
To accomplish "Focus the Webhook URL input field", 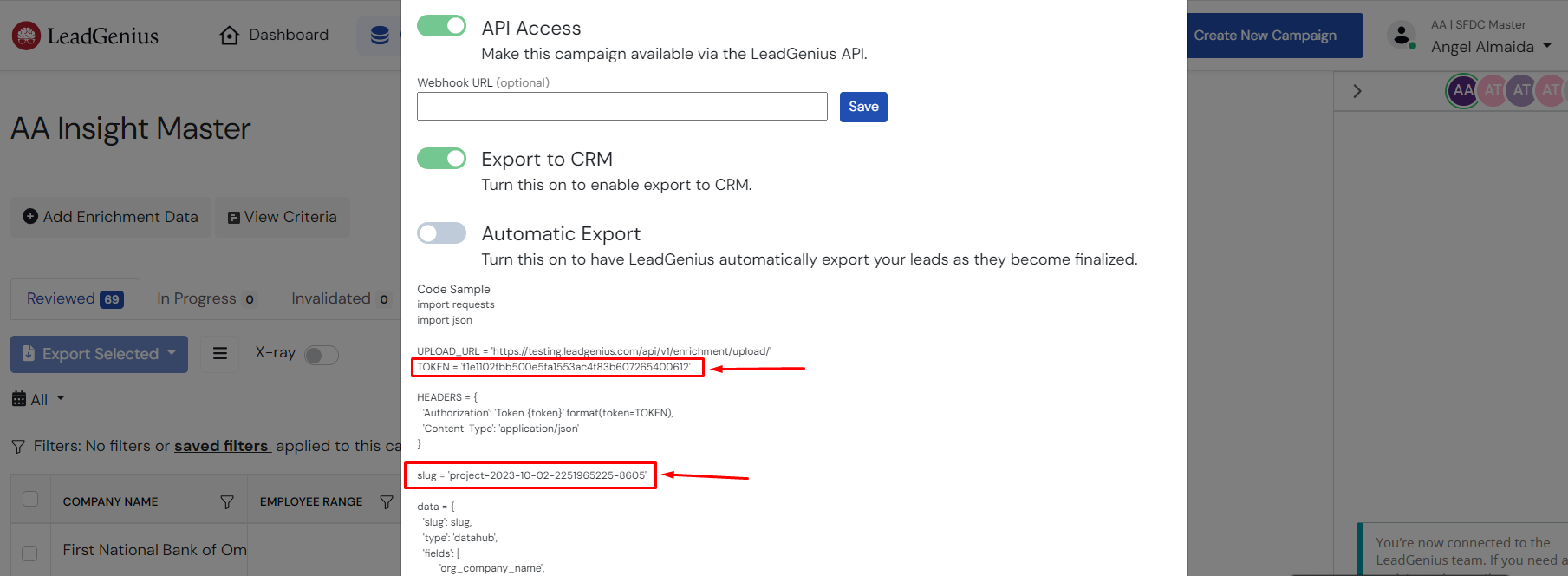I will (x=622, y=107).
